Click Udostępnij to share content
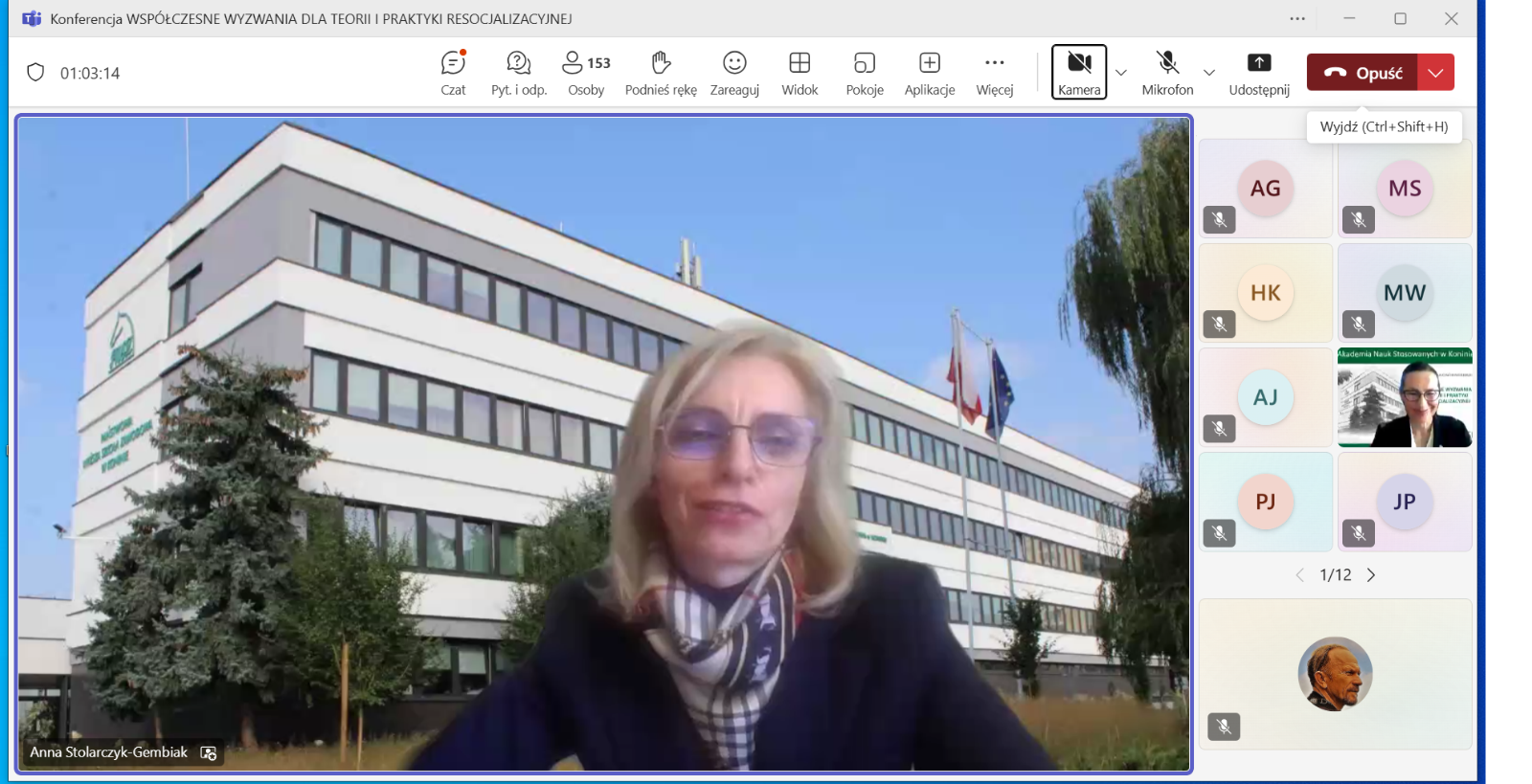The height and width of the screenshot is (784, 1532). point(1259,73)
